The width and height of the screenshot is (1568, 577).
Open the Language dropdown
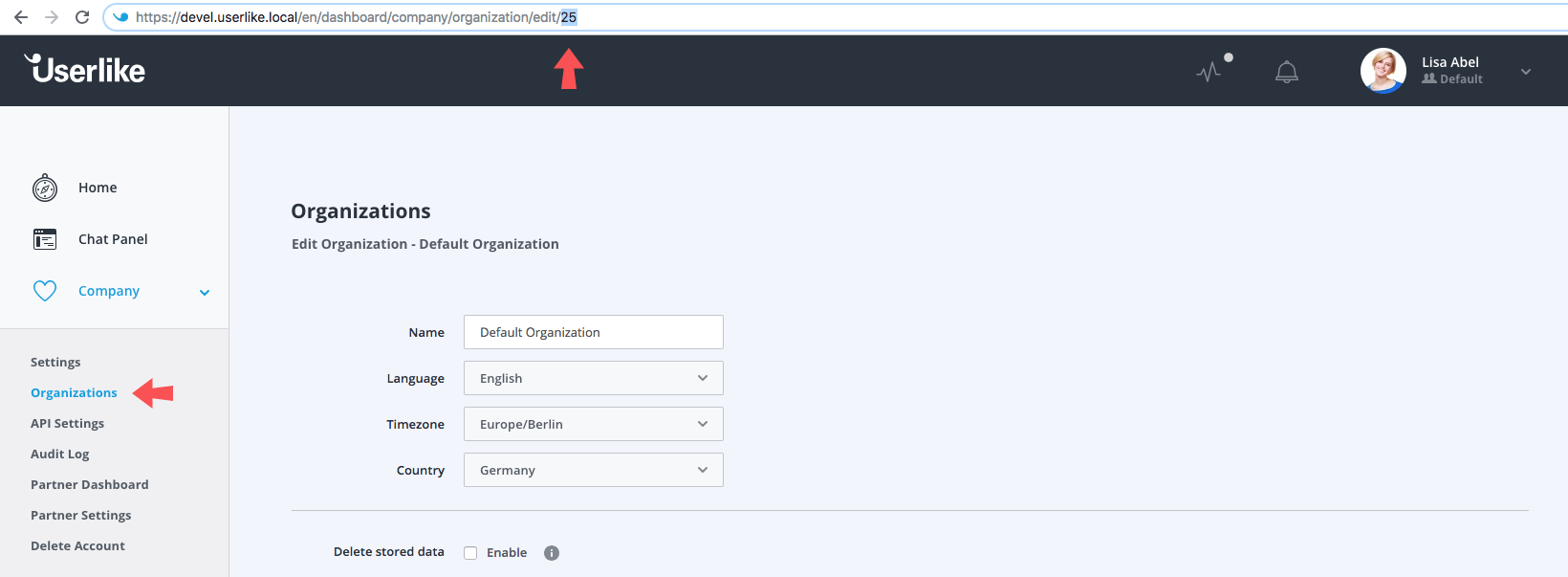point(593,378)
